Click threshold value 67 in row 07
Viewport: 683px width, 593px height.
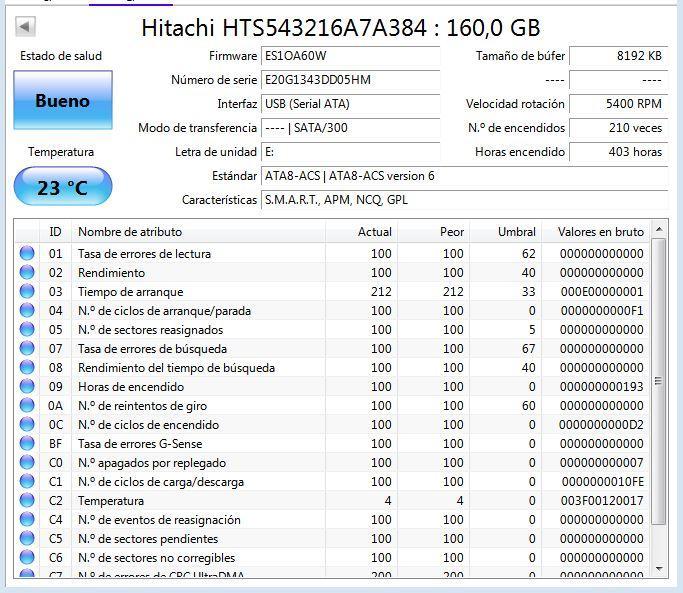(x=529, y=349)
